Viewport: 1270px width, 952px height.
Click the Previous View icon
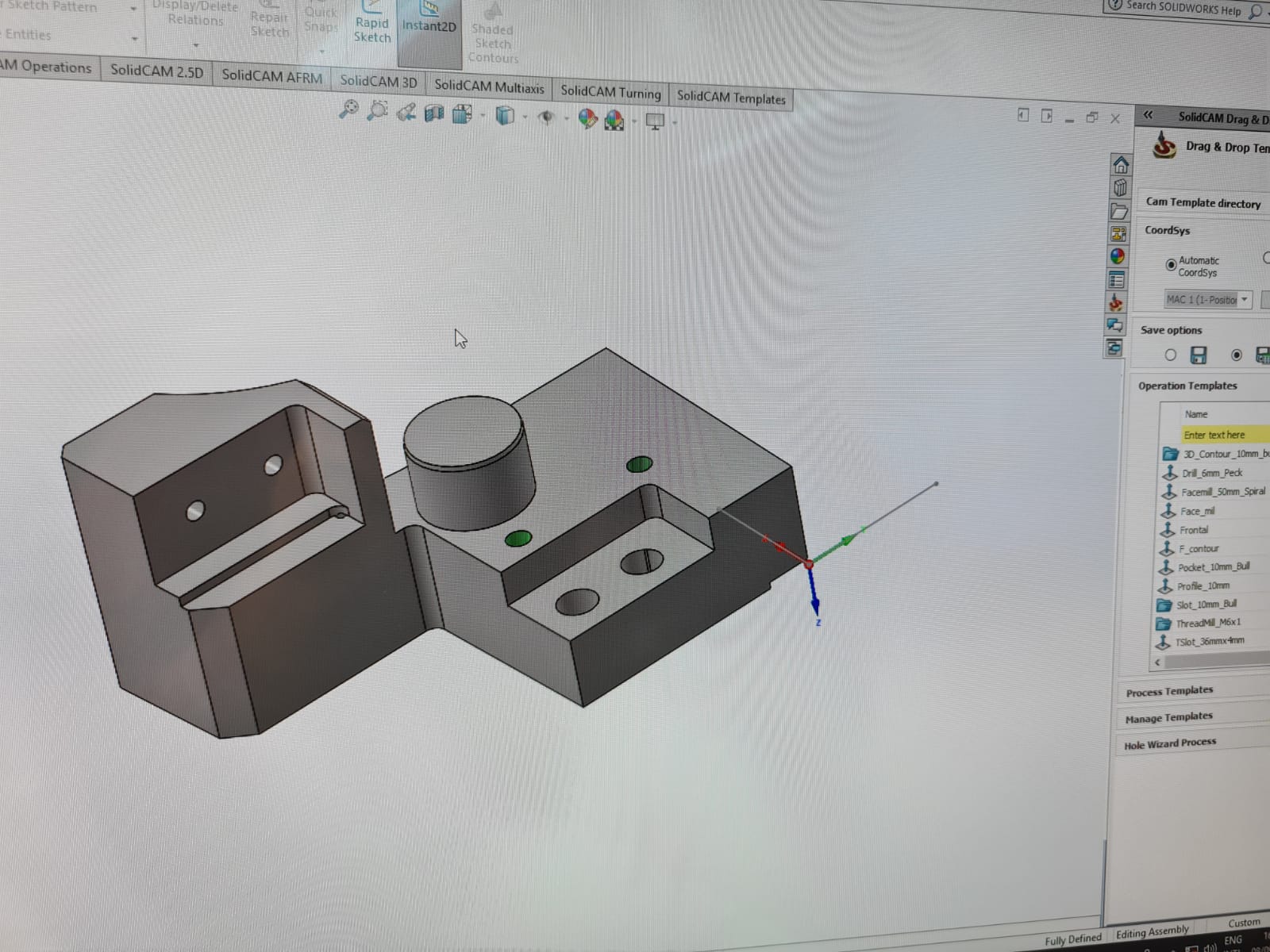[406, 112]
